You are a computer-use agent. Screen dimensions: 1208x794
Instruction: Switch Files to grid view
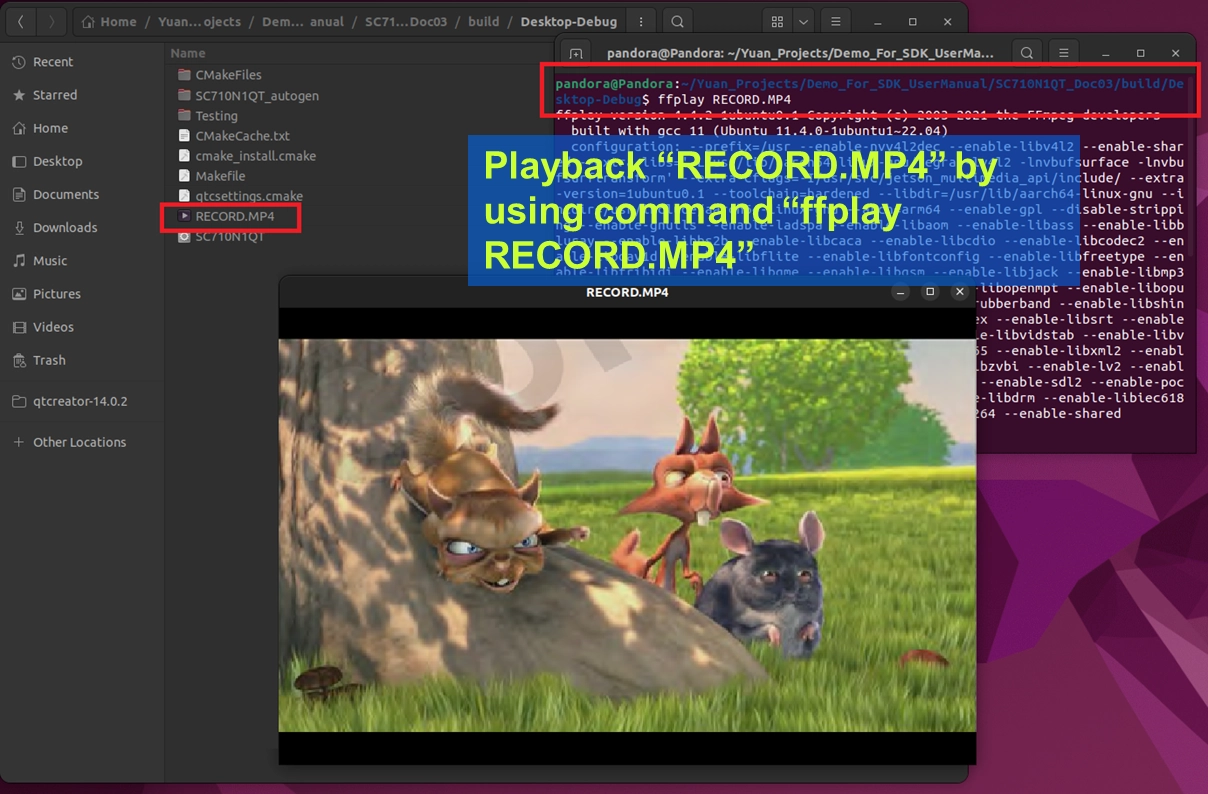coord(777,21)
